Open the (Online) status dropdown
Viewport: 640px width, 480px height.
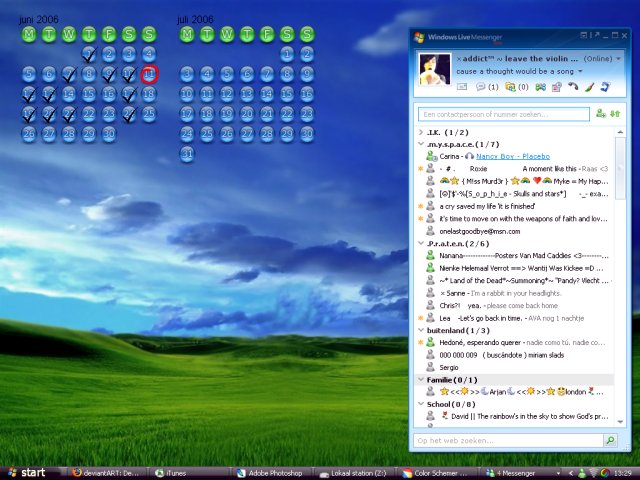603,59
